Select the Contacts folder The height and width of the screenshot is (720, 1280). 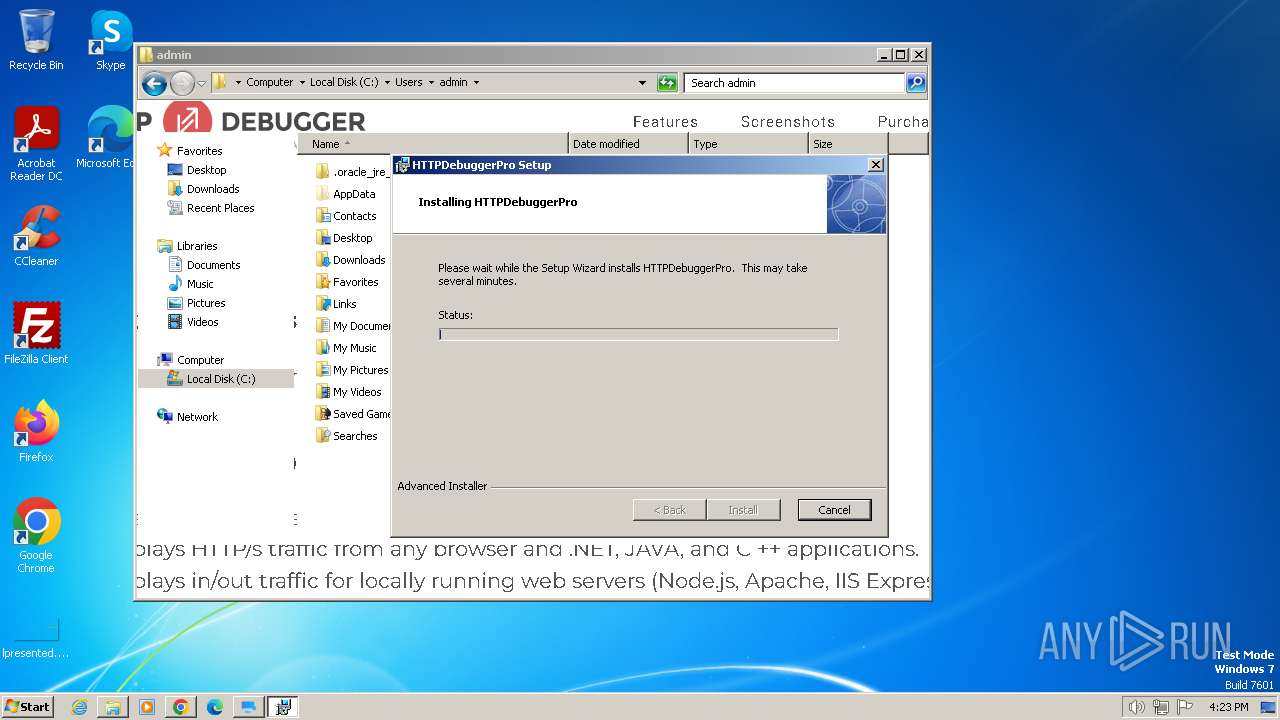[346, 216]
